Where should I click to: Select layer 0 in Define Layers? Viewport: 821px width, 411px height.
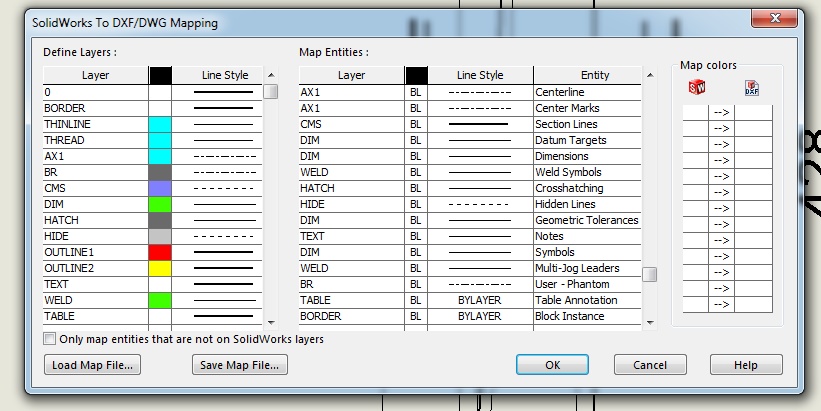click(96, 92)
